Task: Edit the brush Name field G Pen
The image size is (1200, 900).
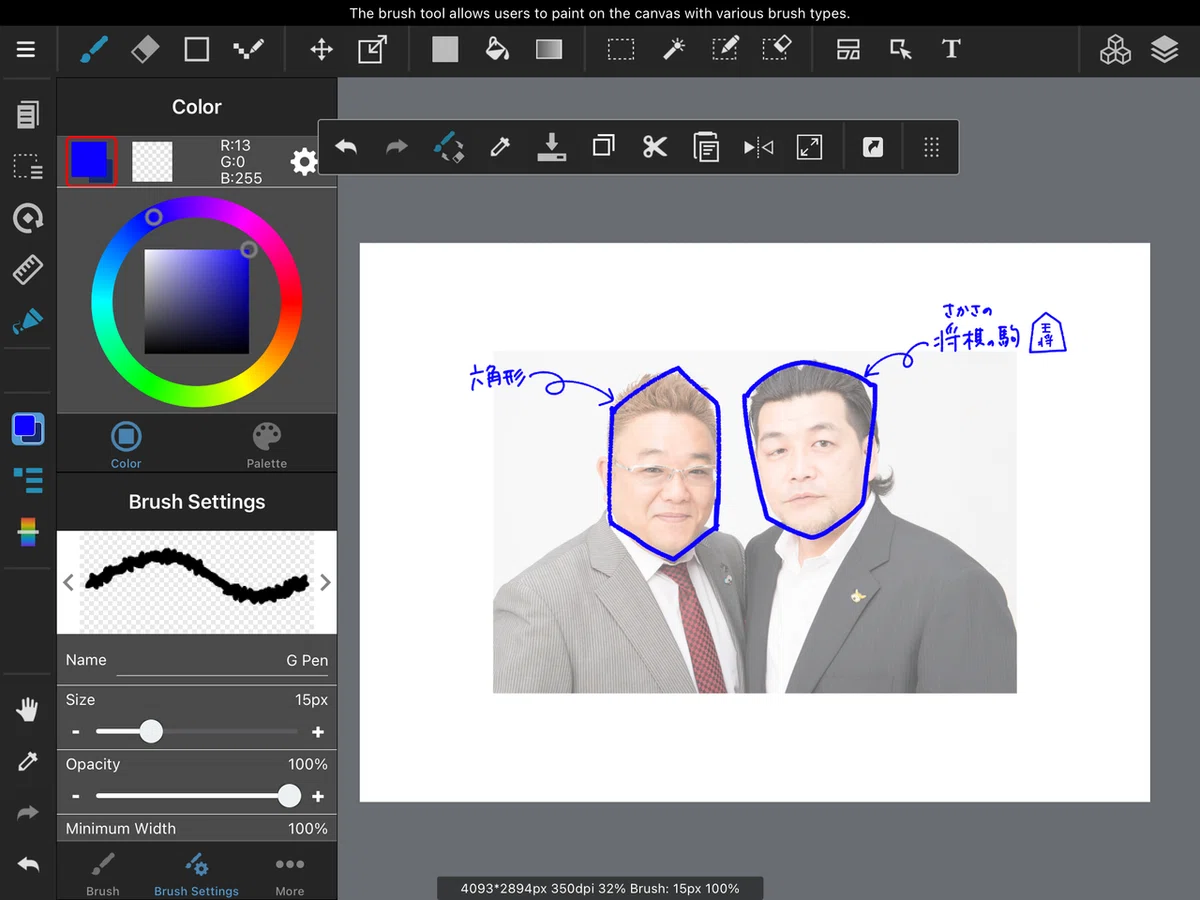Action: [x=222, y=661]
